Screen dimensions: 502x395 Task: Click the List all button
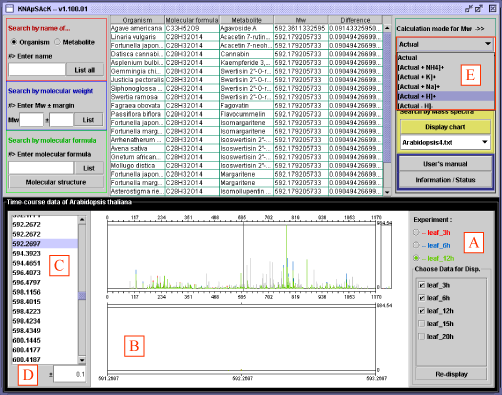[x=85, y=70]
